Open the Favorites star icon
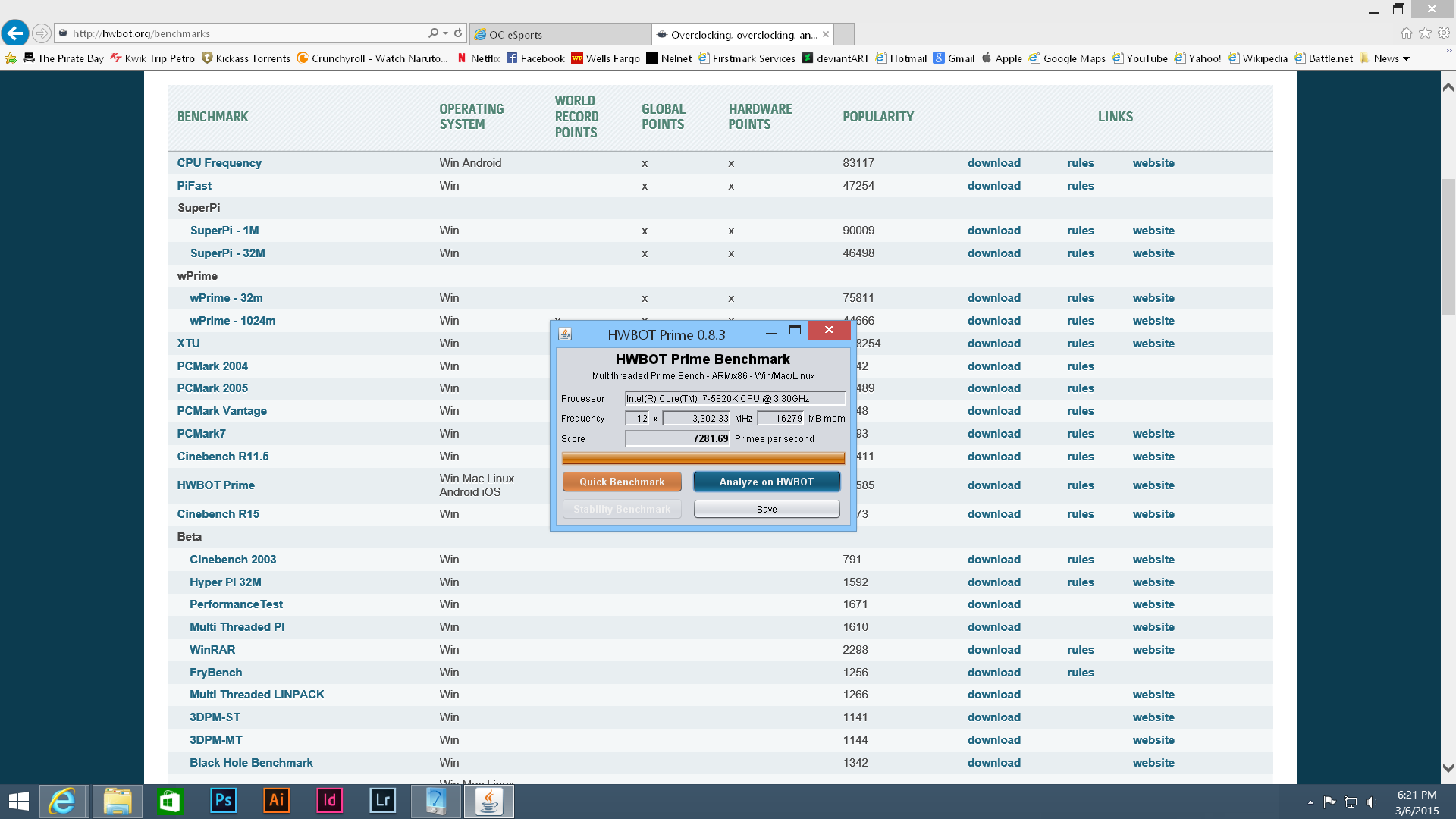This screenshot has height=819, width=1456. [x=1425, y=33]
